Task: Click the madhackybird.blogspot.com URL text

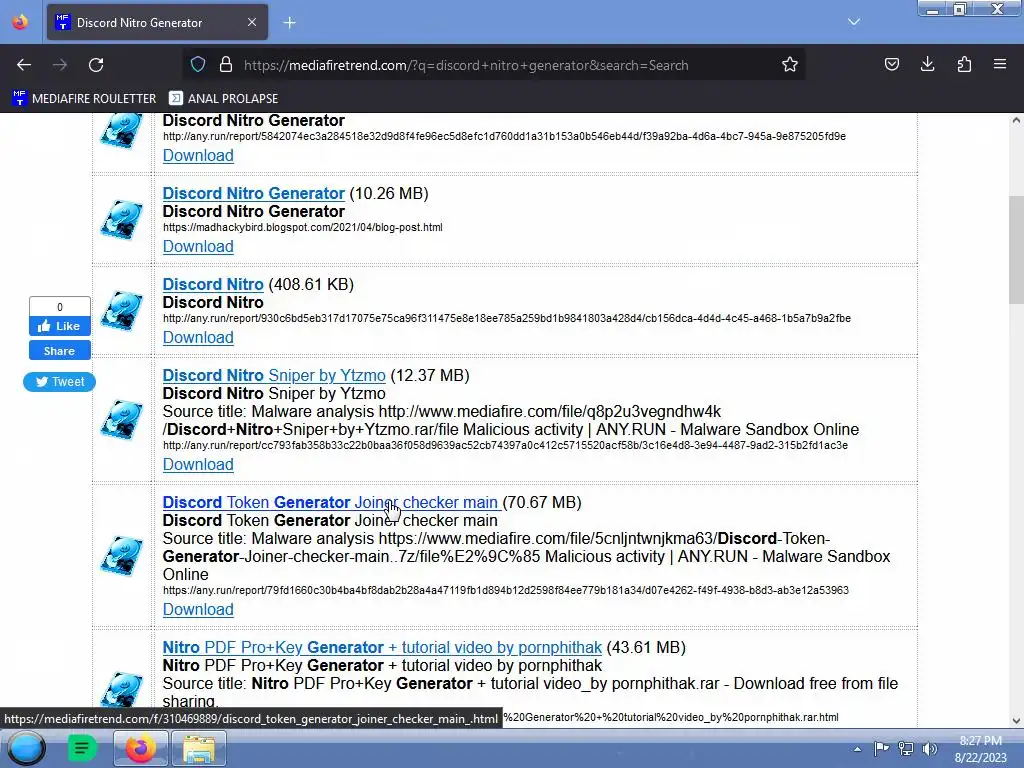Action: (x=302, y=227)
